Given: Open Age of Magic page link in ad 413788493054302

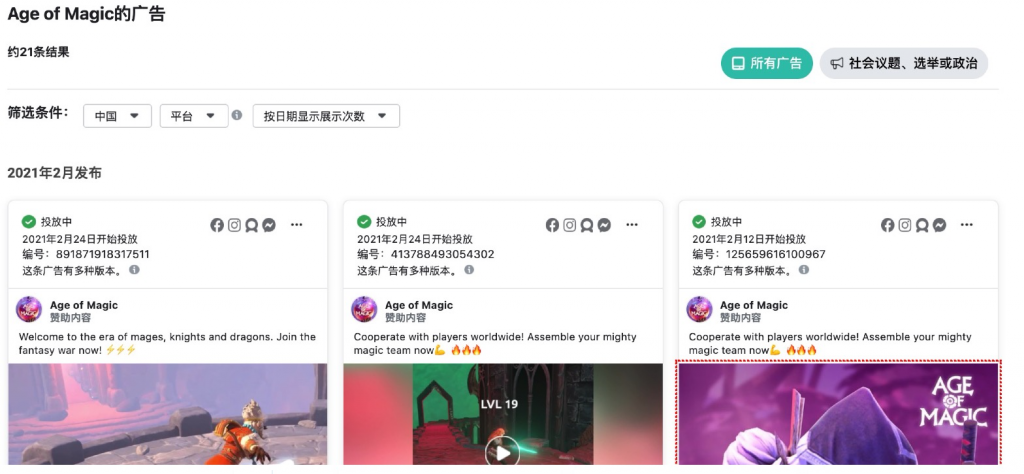Looking at the screenshot, I should 419,305.
